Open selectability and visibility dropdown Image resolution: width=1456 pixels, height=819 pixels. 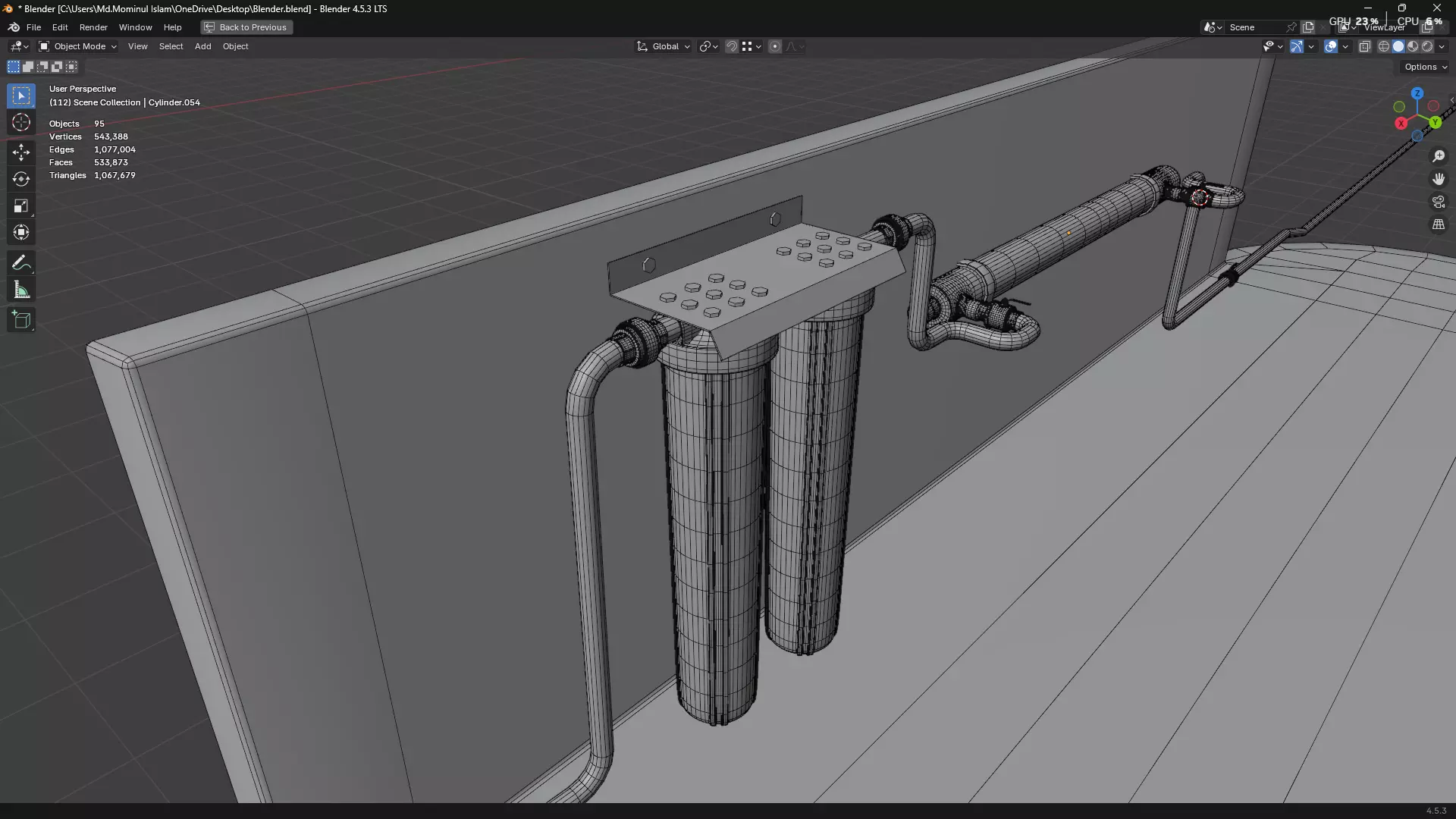coord(1272,46)
